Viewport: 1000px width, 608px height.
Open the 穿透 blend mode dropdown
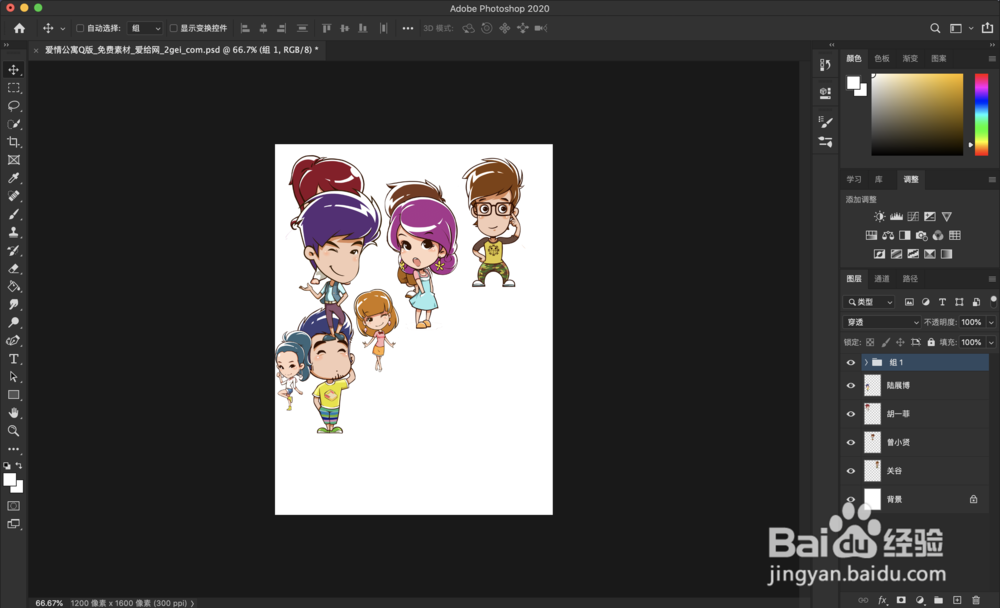882,322
